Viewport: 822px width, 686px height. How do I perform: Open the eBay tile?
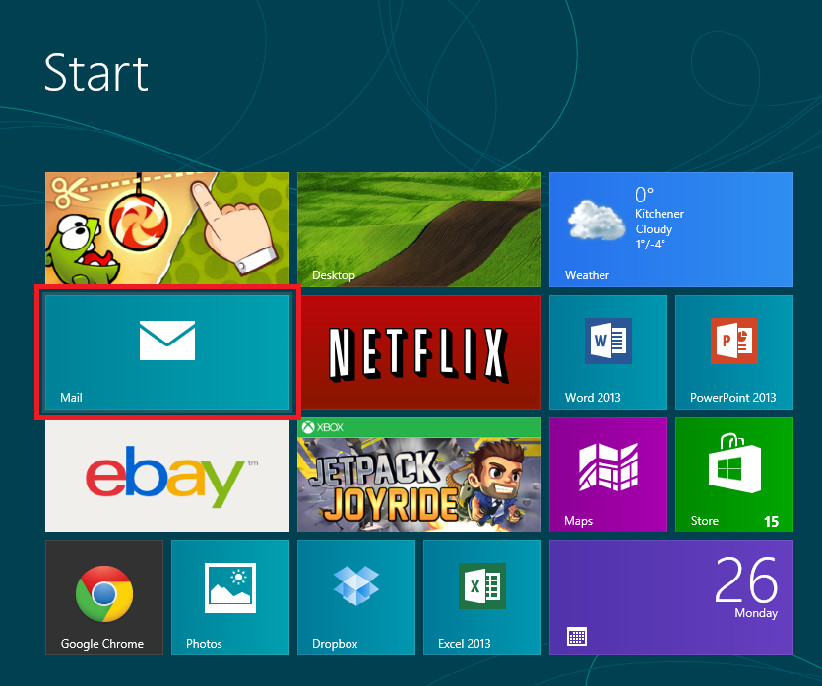coord(167,476)
